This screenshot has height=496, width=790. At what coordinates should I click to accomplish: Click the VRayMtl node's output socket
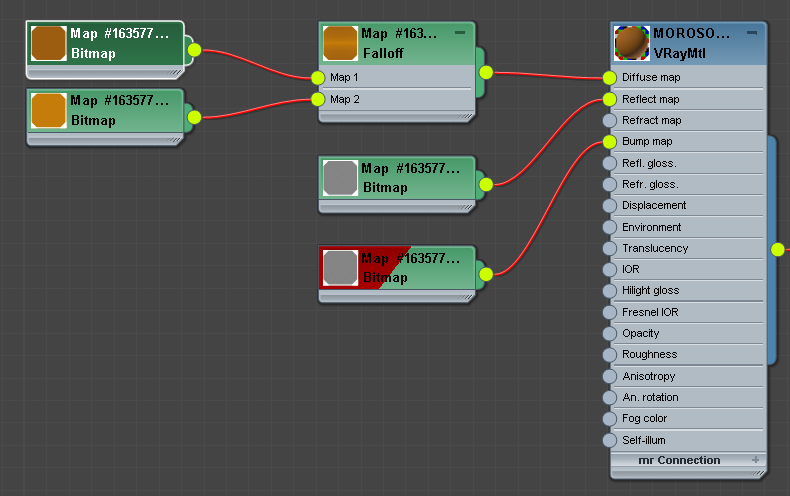point(778,250)
